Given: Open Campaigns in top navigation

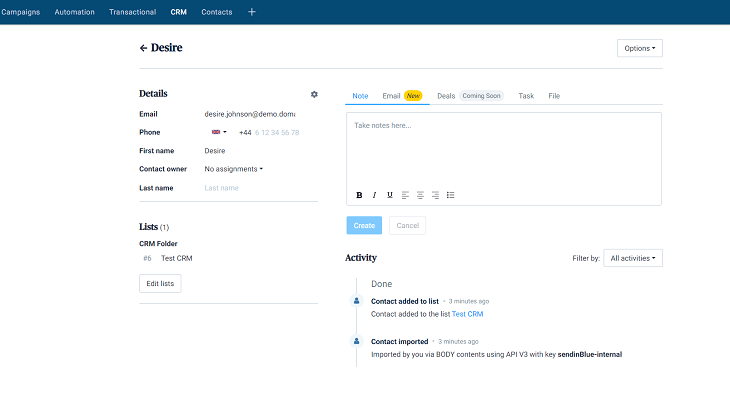Looking at the screenshot, I should click(20, 12).
